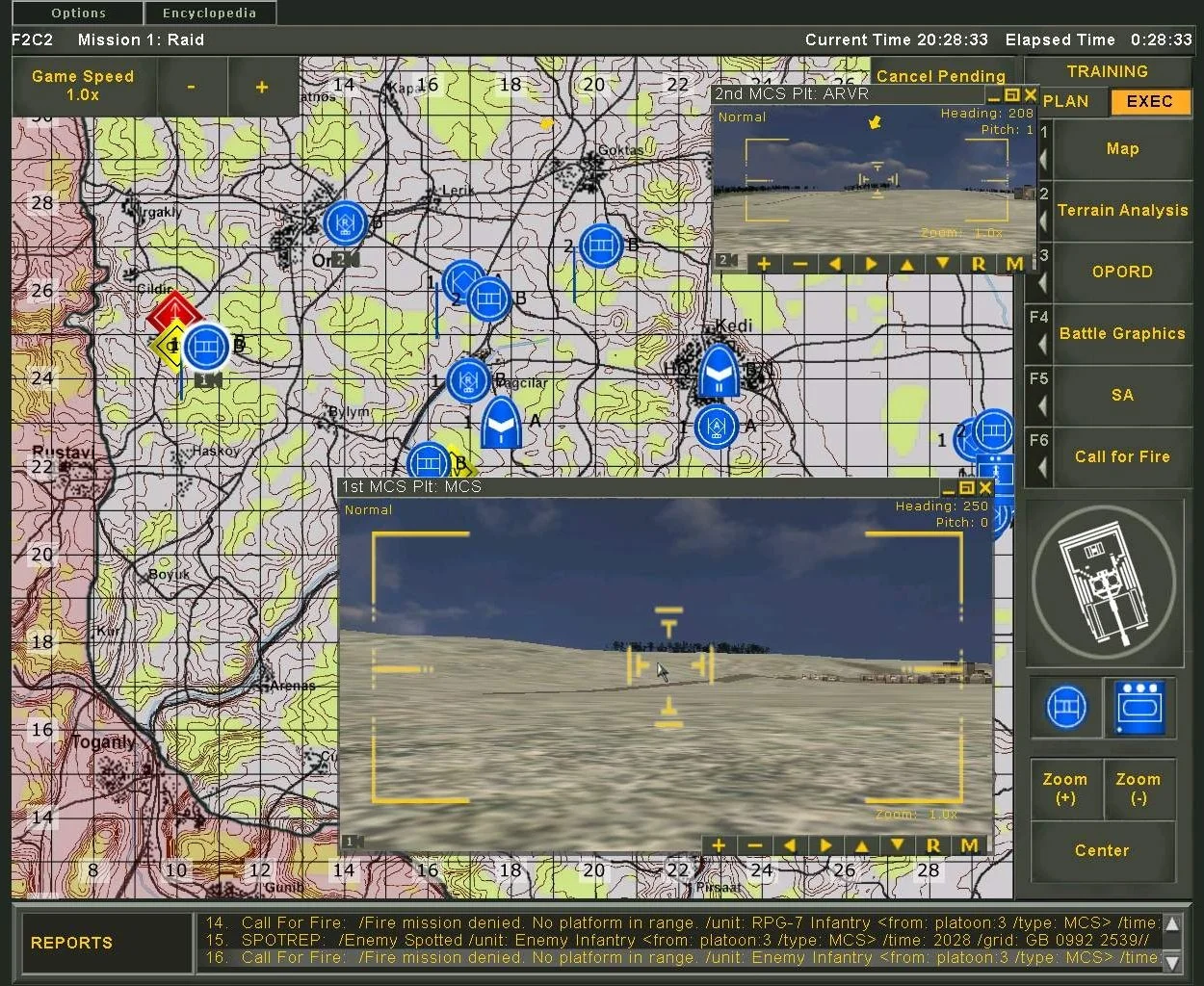Open the Options menu
This screenshot has width=1204, height=986.
pos(78,13)
